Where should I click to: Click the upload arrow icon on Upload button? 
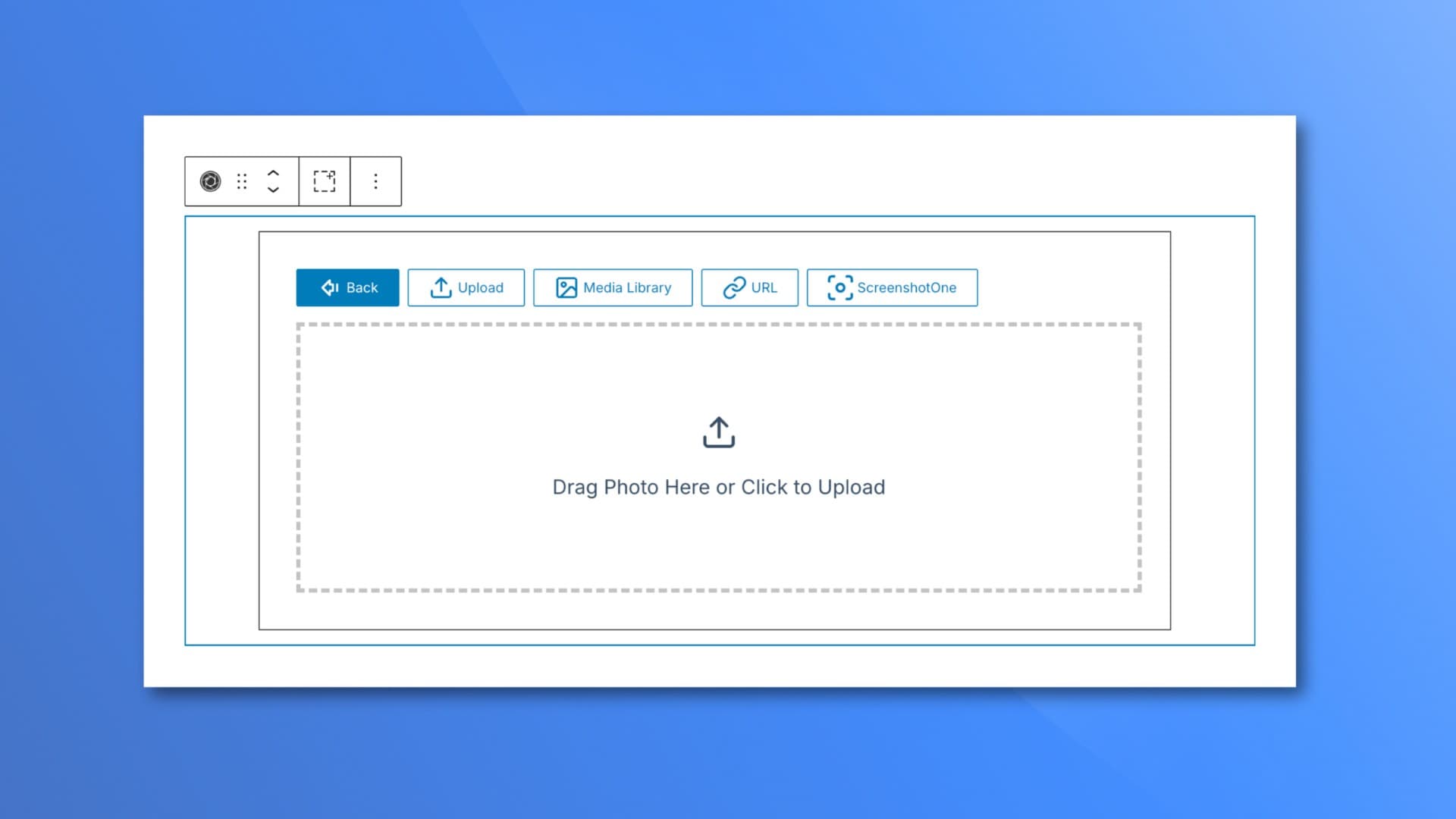441,287
